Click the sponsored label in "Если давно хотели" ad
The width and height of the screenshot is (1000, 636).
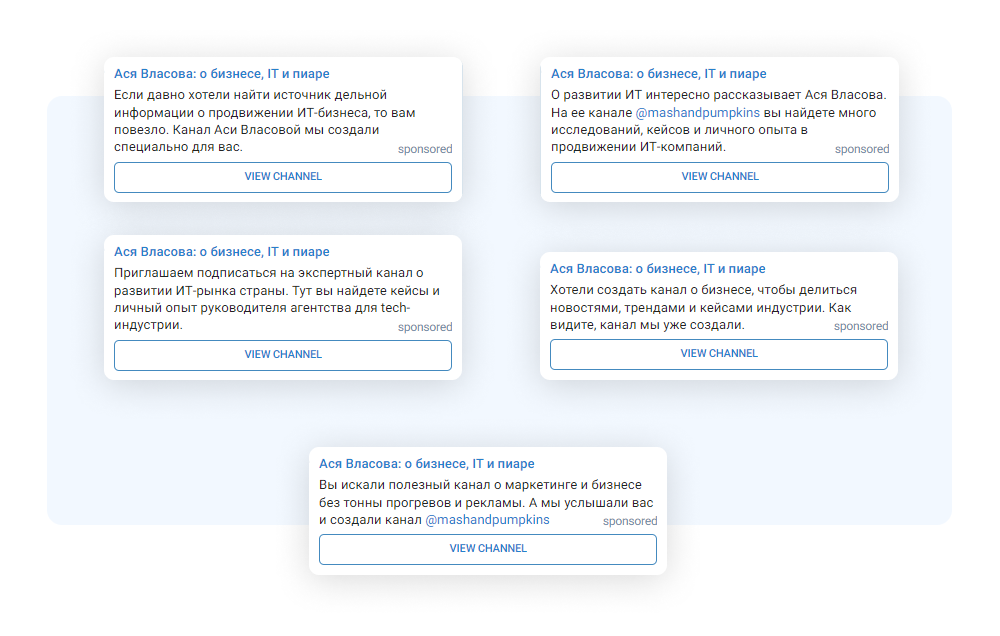[425, 149]
